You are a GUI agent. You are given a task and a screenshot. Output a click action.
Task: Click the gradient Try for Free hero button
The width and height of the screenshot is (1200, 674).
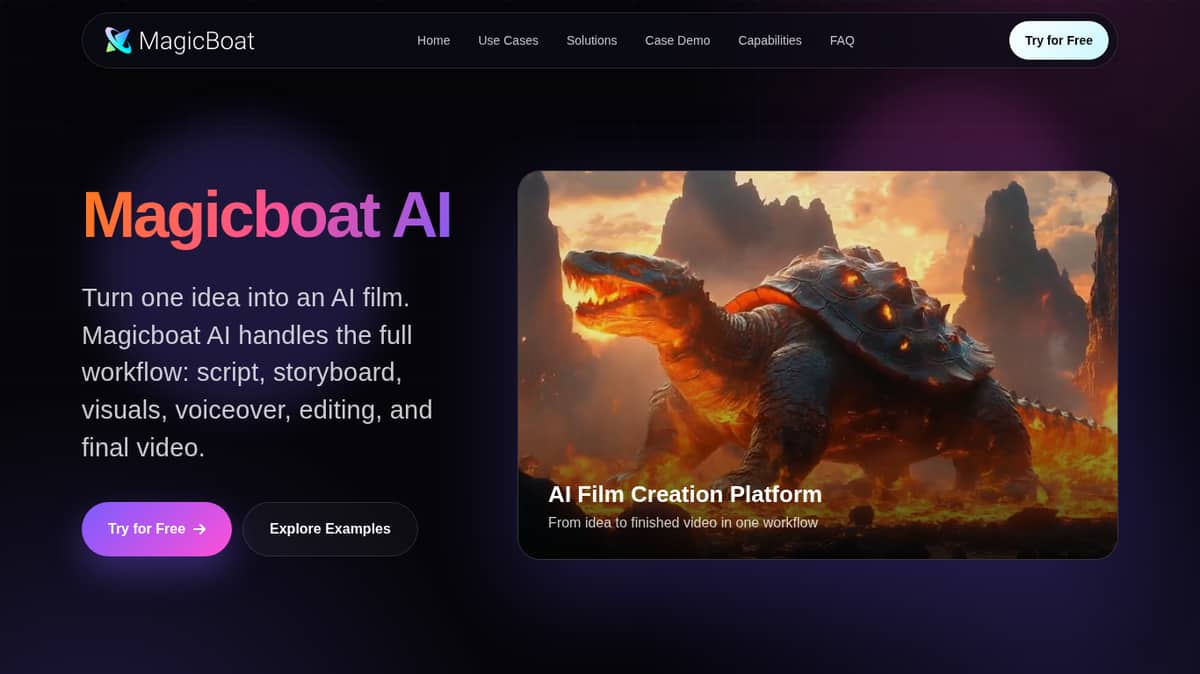(x=156, y=529)
